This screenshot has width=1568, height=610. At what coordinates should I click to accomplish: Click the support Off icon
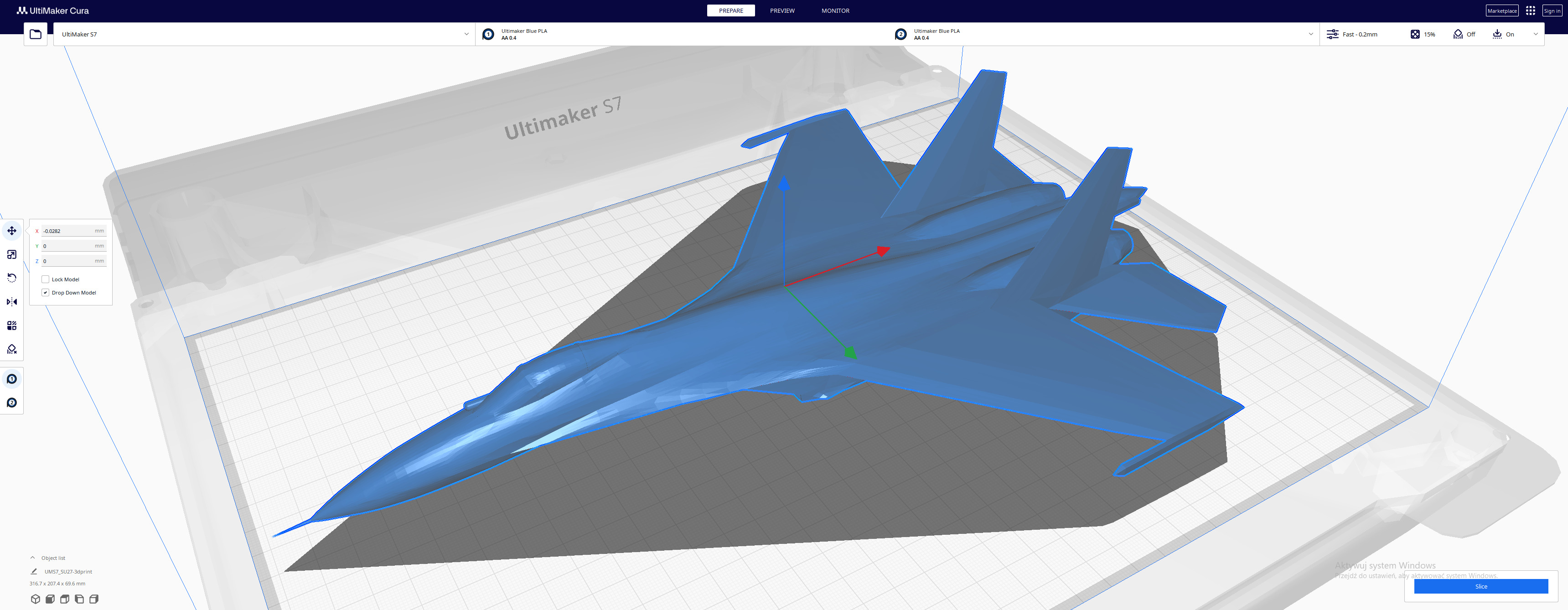[1458, 34]
